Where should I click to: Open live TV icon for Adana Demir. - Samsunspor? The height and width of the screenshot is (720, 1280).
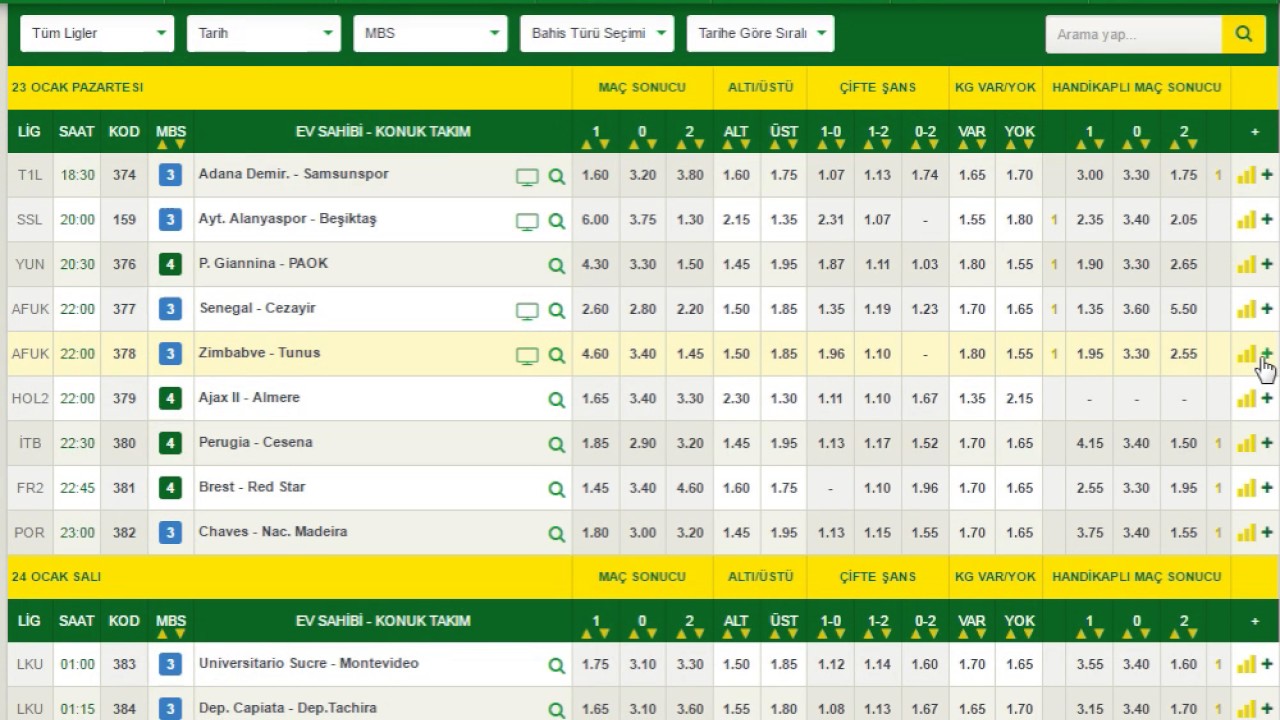point(527,177)
